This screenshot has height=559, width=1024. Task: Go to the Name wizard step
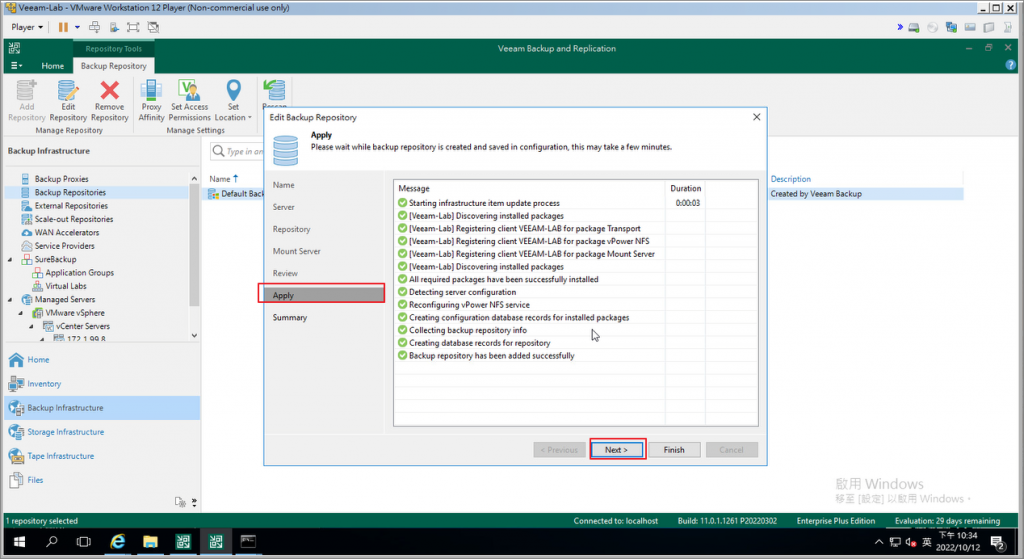(283, 185)
